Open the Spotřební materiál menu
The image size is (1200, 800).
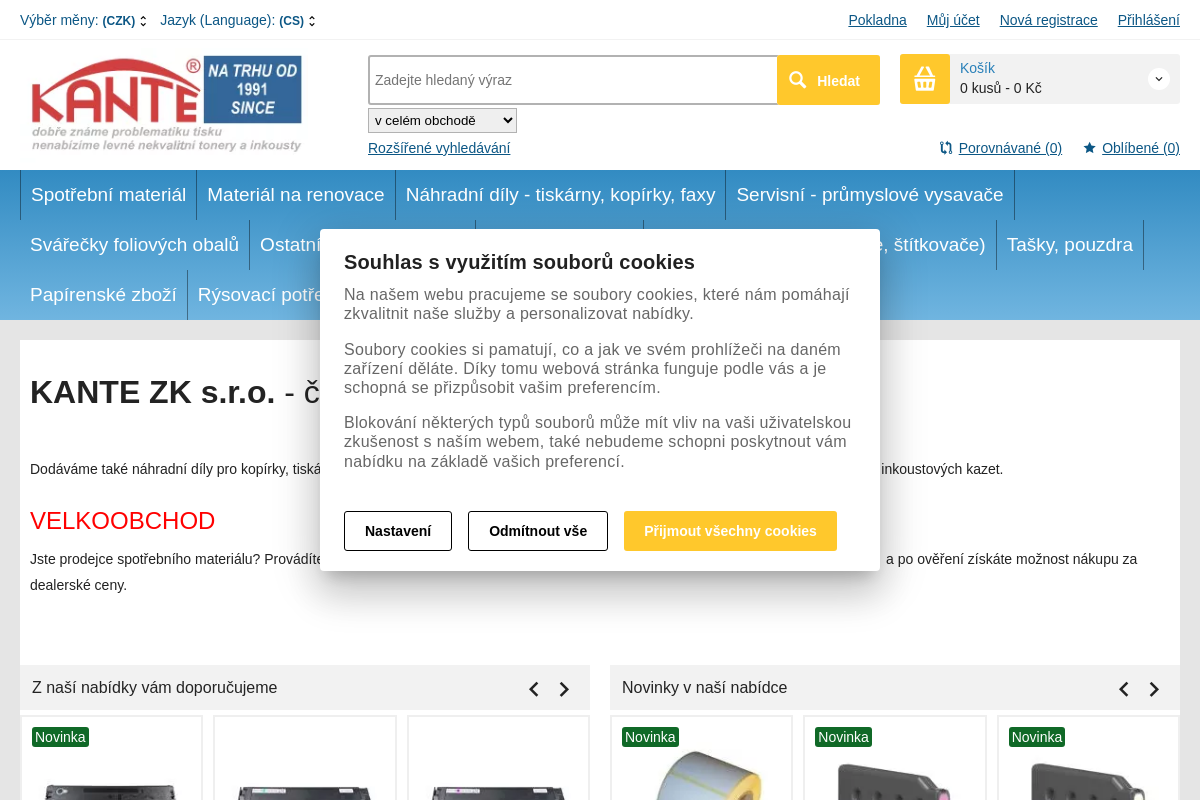coord(108,195)
